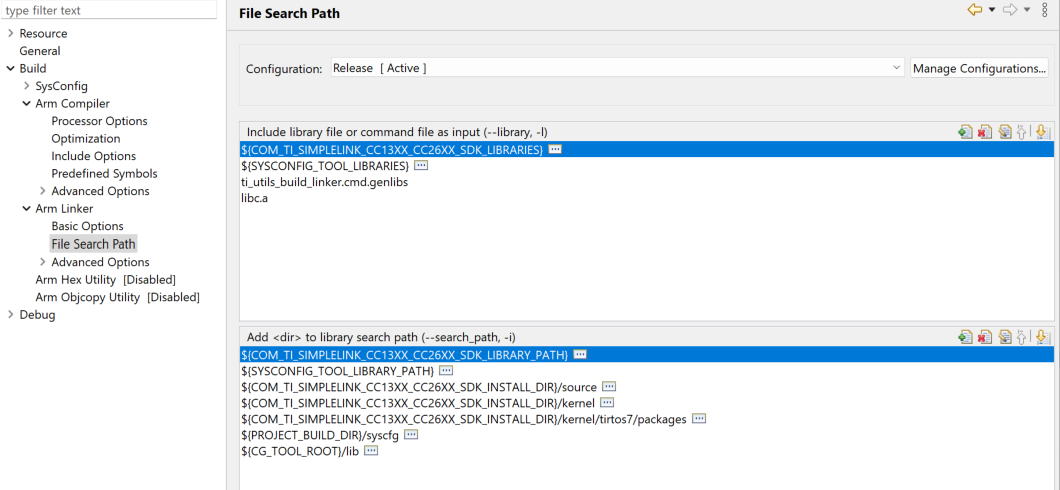Expand the SysConfig tree node
This screenshot has width=1060, height=490.
[26, 86]
